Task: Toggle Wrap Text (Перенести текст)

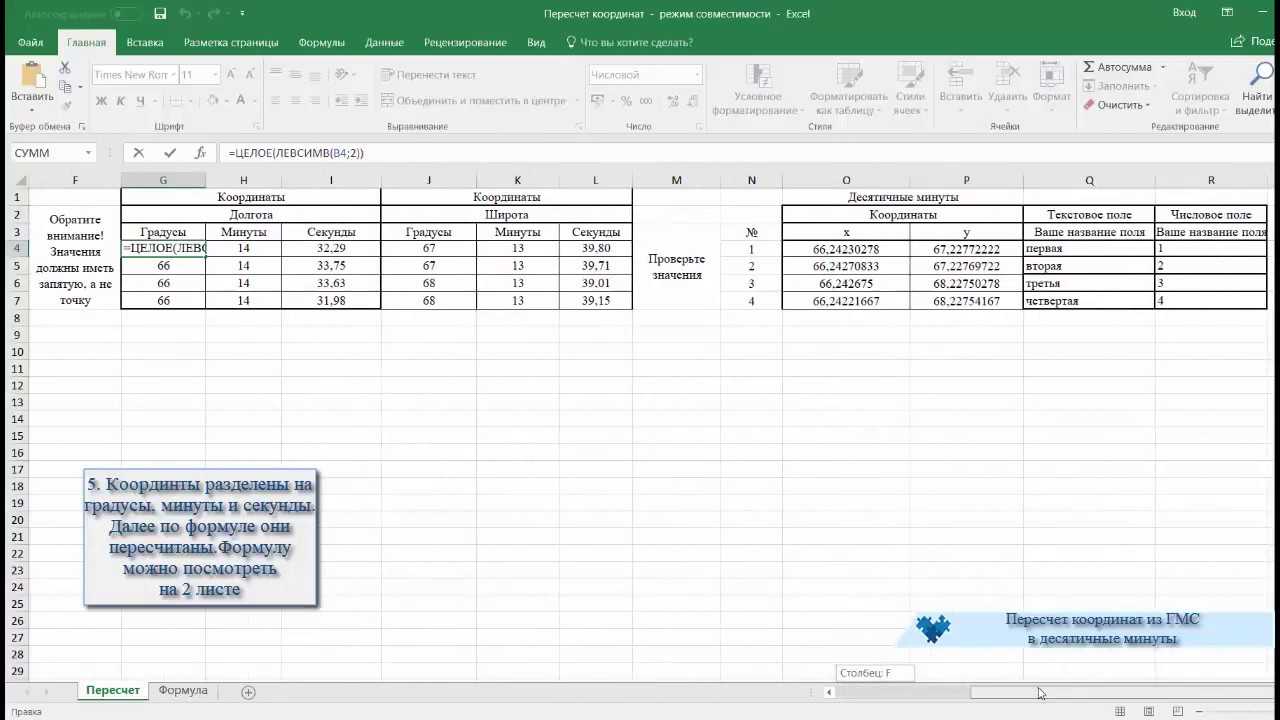Action: 428,75
